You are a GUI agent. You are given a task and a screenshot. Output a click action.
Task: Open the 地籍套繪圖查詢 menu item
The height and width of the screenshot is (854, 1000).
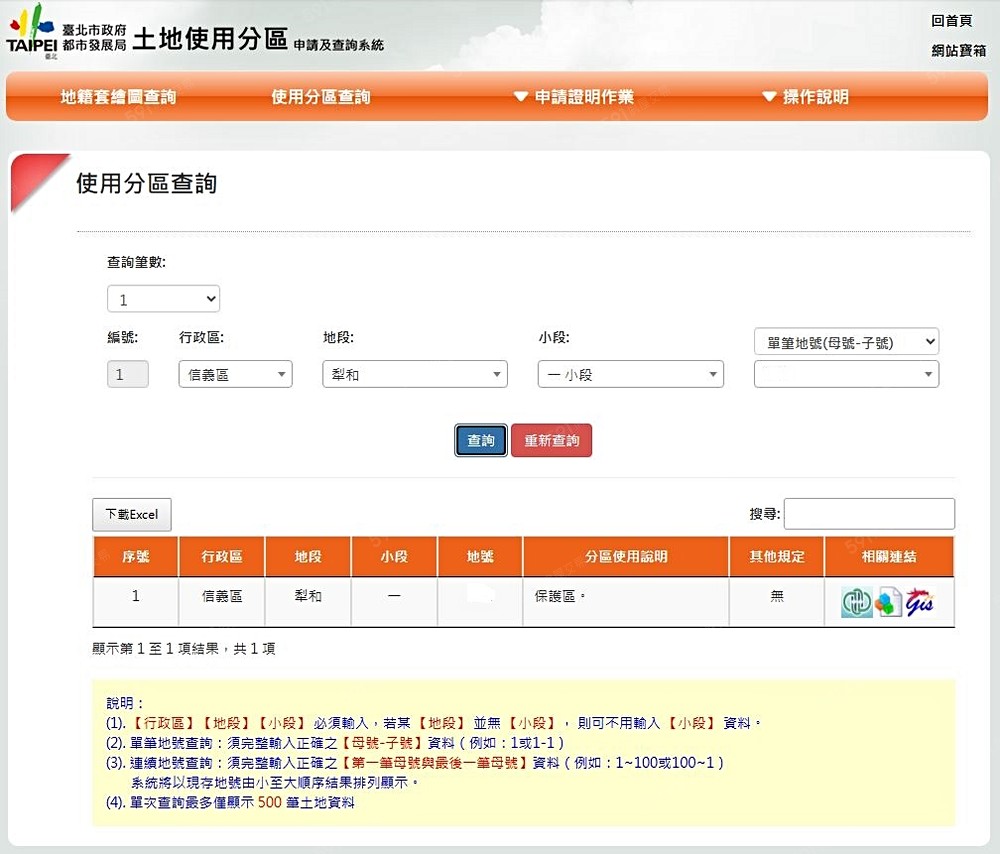(118, 97)
